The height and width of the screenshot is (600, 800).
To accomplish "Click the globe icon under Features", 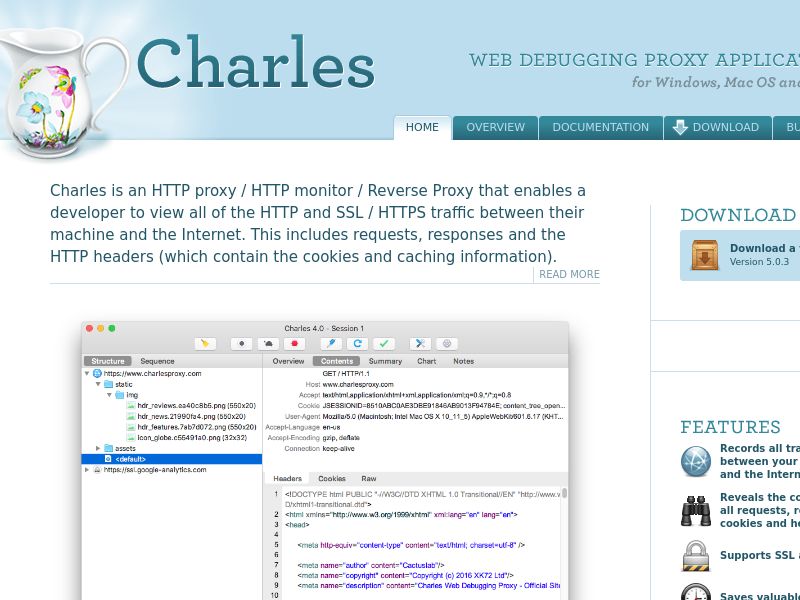I will point(696,462).
